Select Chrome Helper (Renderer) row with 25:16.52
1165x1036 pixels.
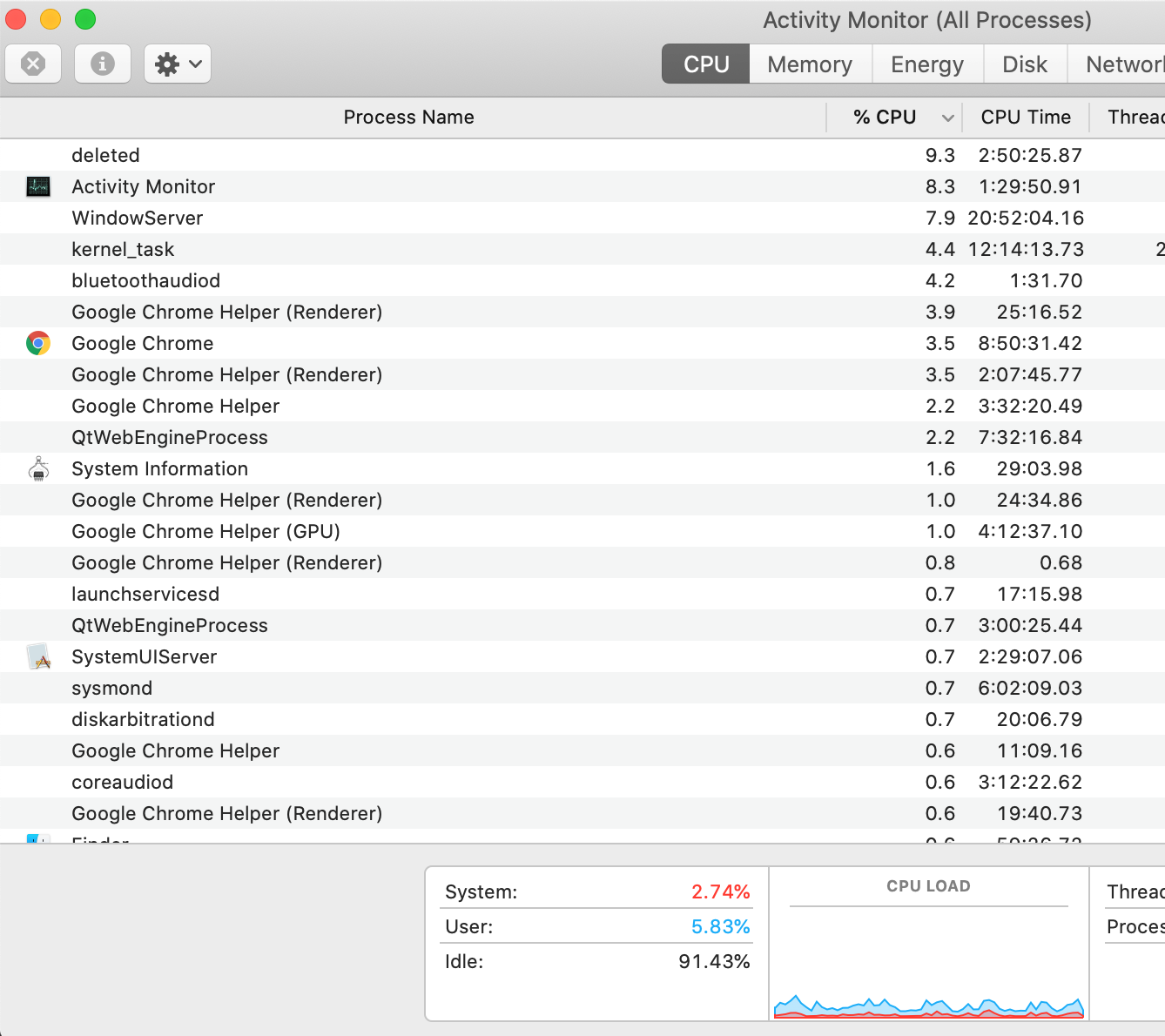click(x=582, y=312)
